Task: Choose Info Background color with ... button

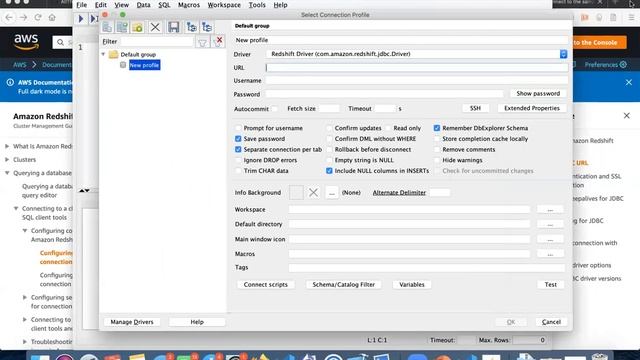Action: 331,193
